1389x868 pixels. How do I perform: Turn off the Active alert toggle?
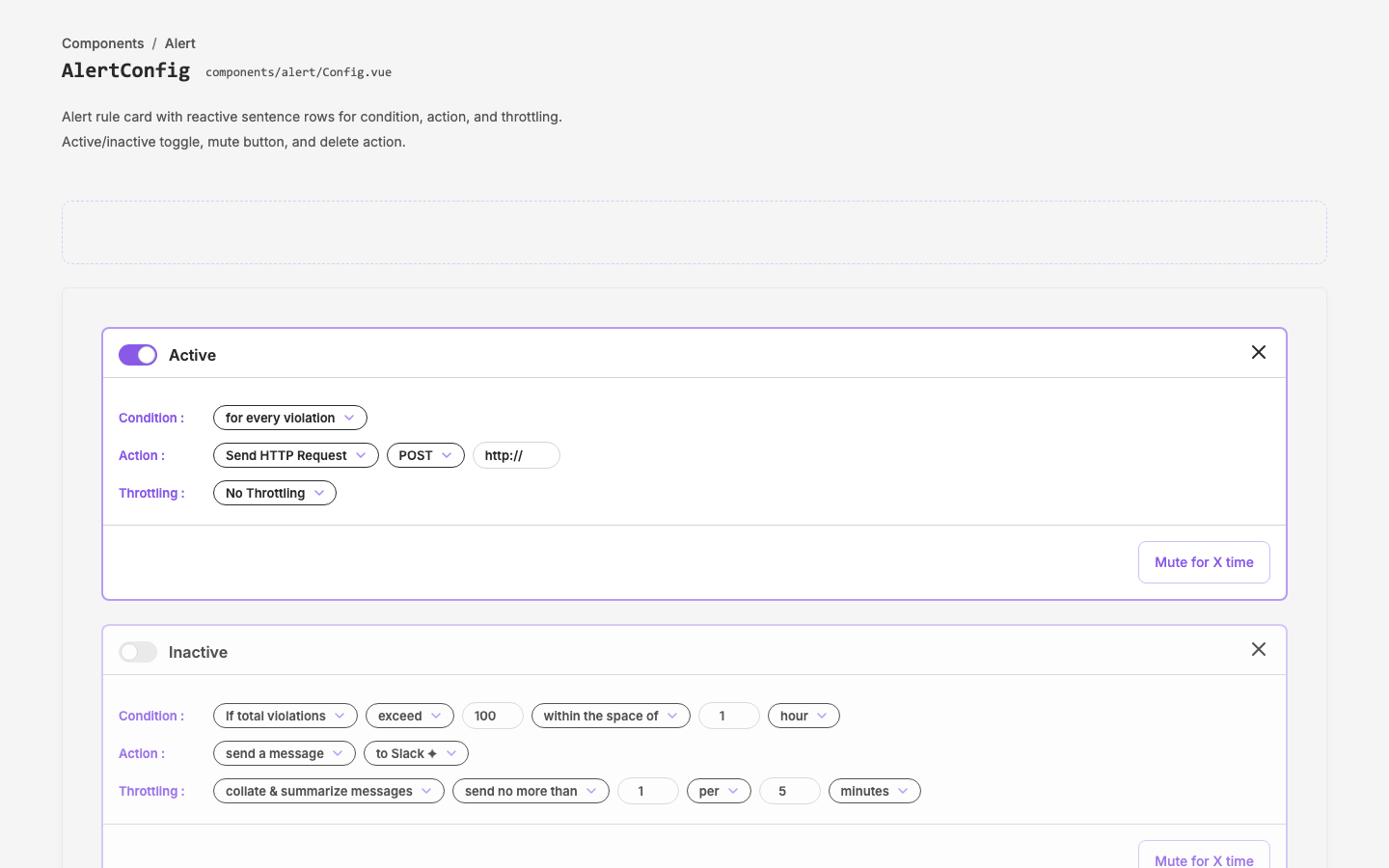(138, 355)
